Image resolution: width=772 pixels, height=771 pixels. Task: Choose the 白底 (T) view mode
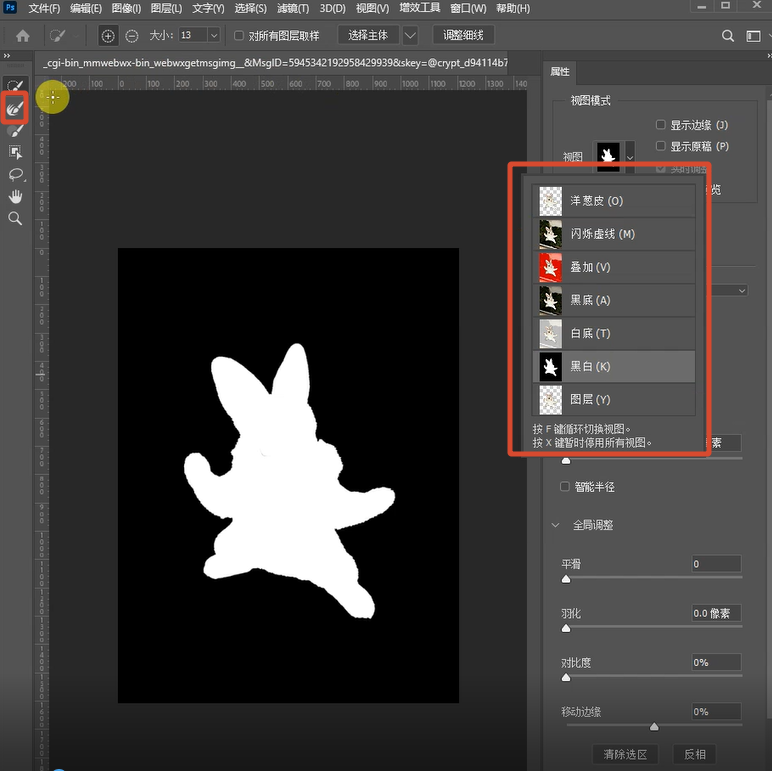coord(614,333)
